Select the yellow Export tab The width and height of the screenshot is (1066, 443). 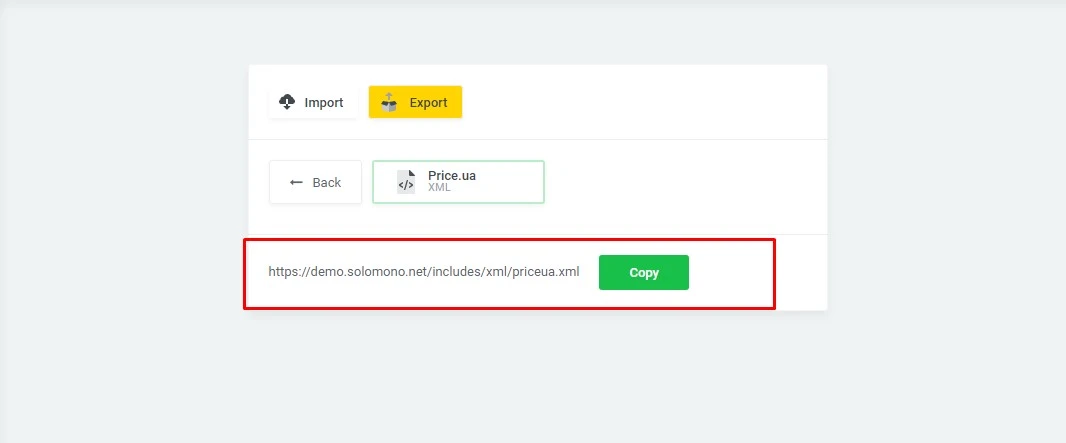tap(415, 102)
